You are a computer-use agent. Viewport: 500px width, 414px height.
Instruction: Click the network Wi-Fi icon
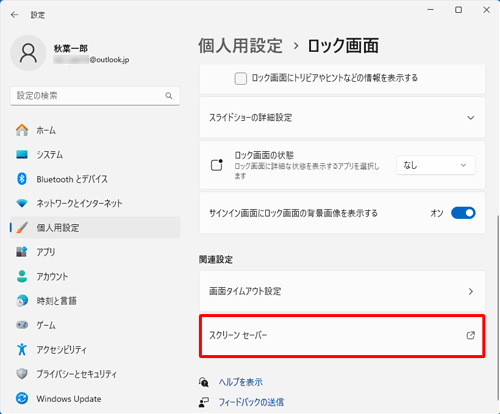click(x=22, y=203)
